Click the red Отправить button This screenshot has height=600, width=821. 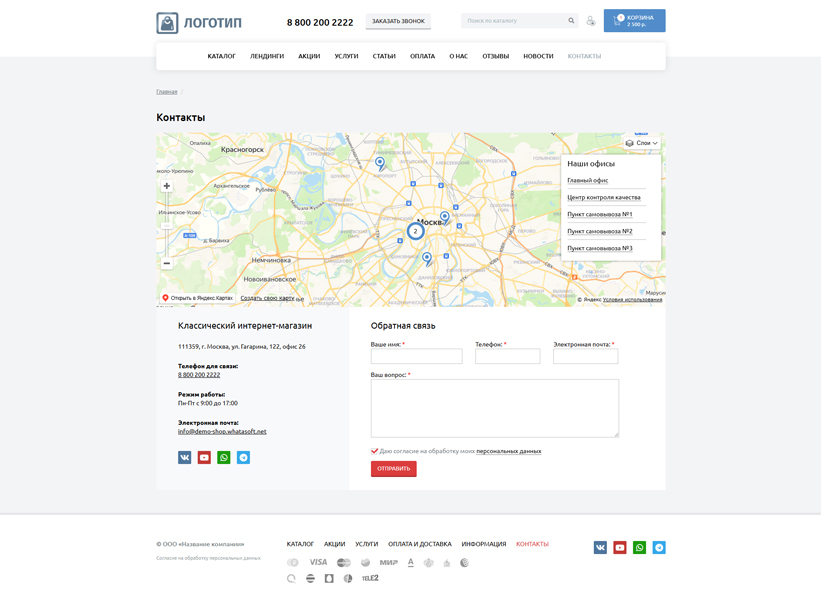point(393,468)
